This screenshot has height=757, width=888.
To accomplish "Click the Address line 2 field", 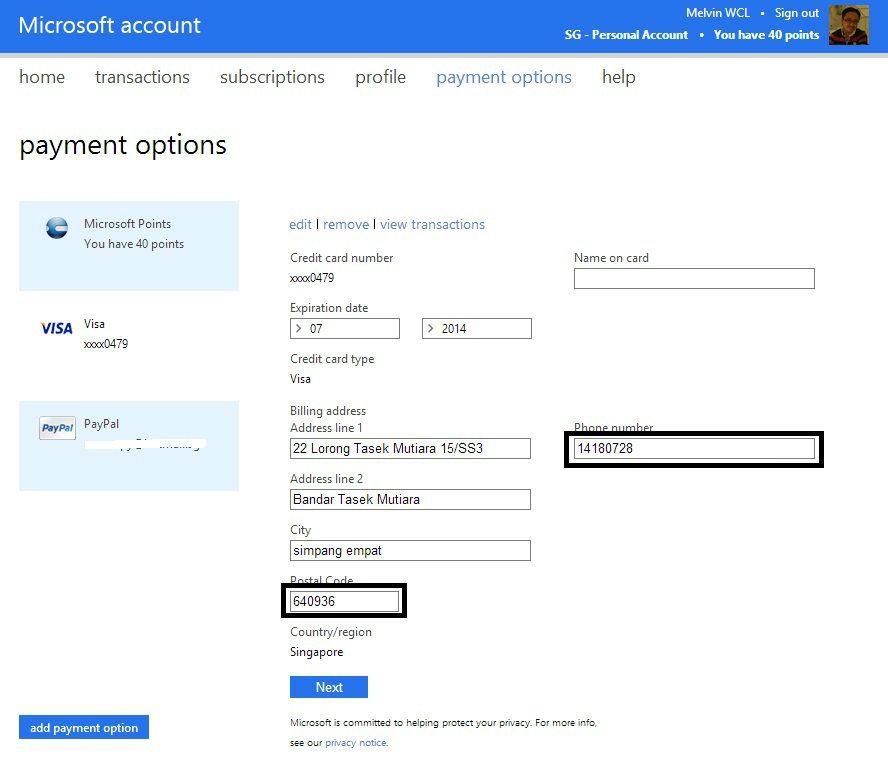I will click(410, 499).
